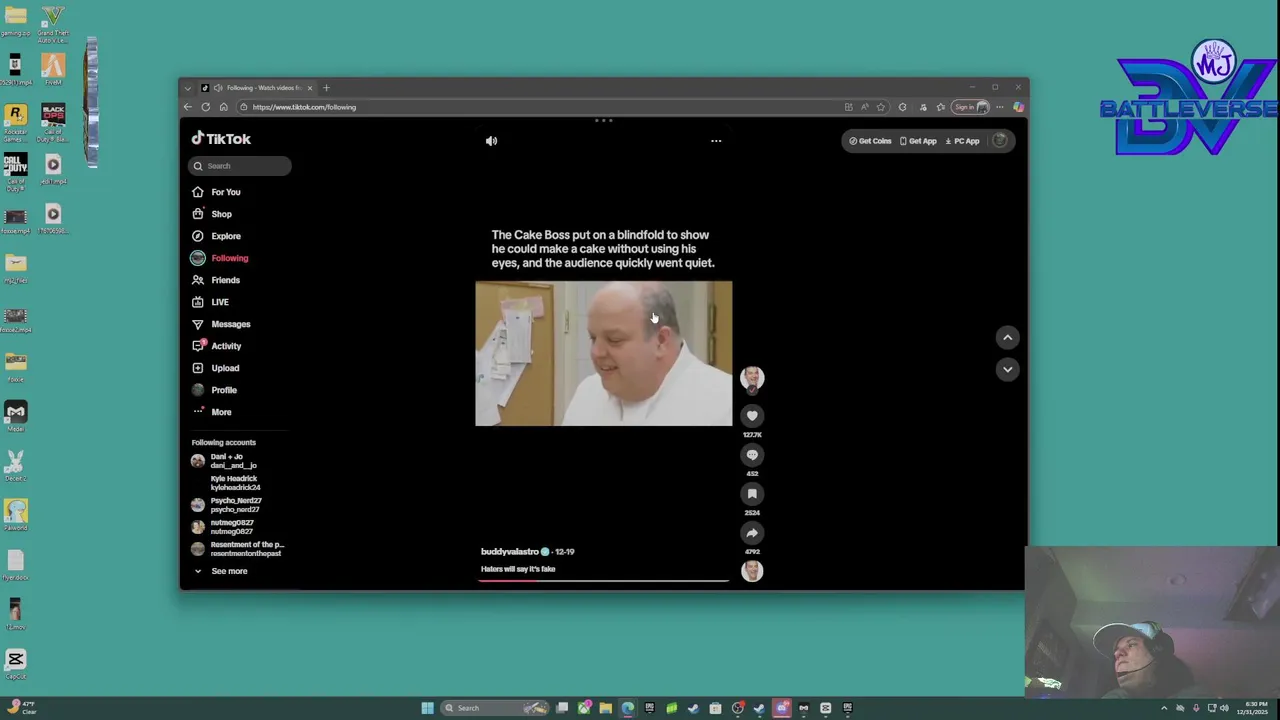Image resolution: width=1280 pixels, height=720 pixels.
Task: Click the Get App button
Action: (x=918, y=141)
